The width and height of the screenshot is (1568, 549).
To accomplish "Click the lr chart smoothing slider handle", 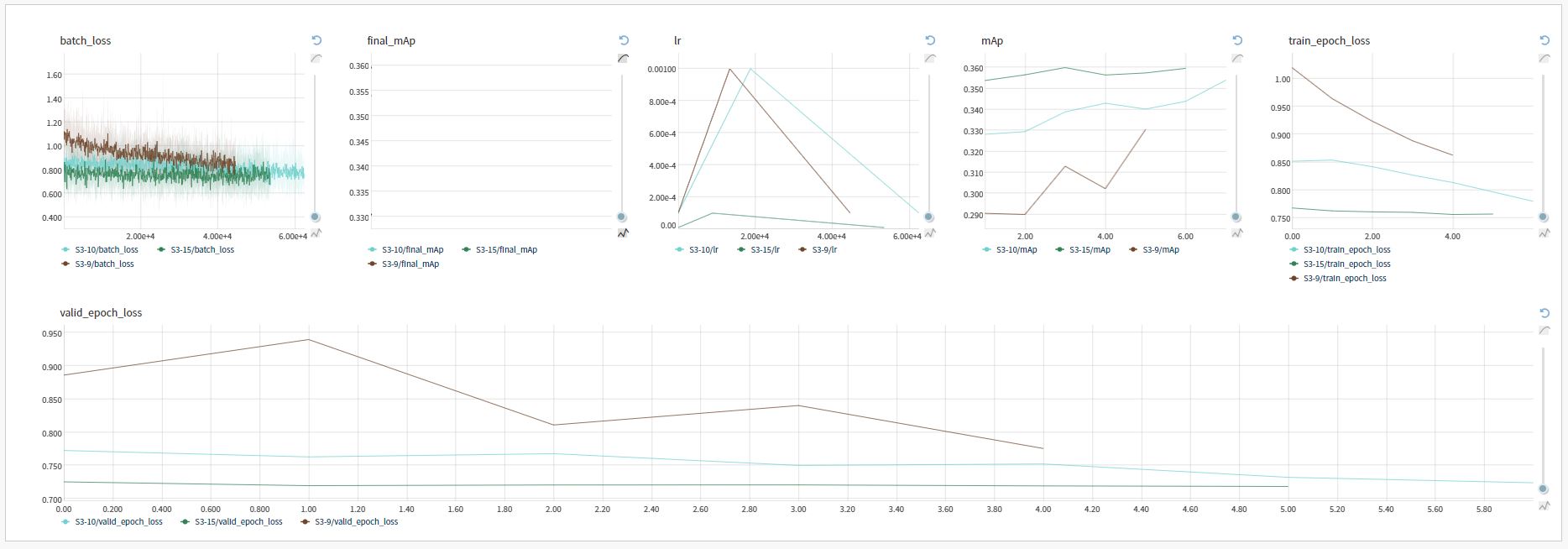I will [928, 217].
